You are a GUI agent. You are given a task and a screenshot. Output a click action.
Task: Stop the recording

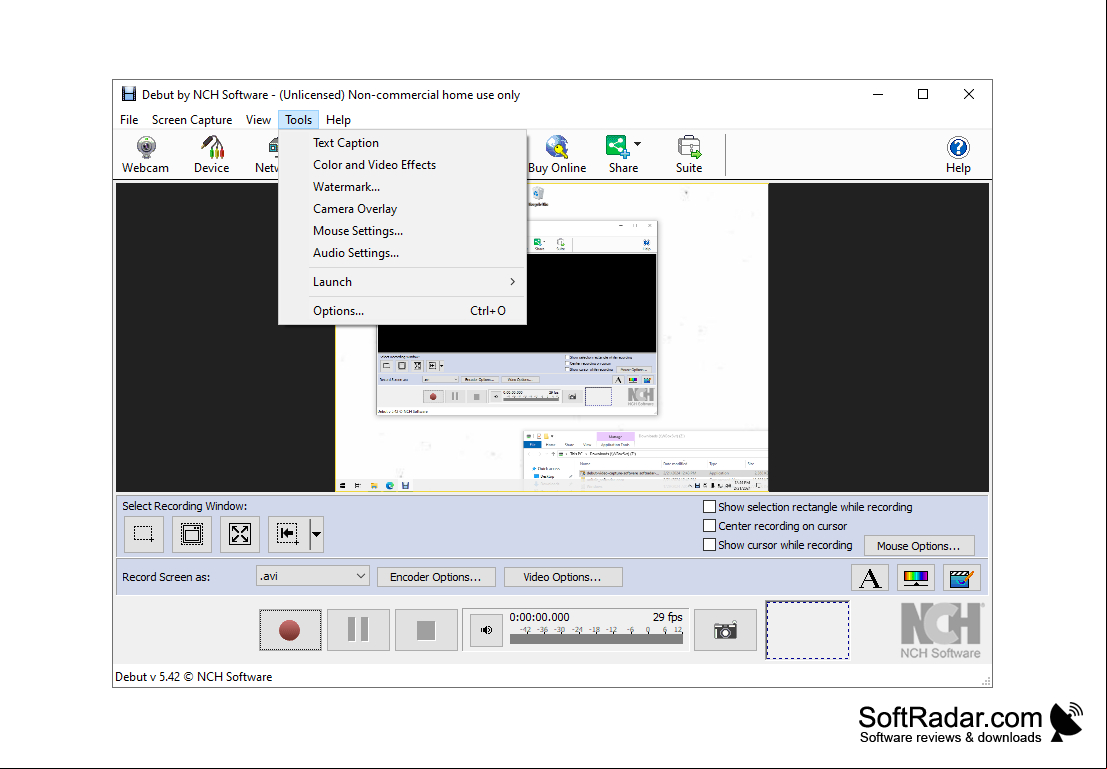tap(426, 630)
